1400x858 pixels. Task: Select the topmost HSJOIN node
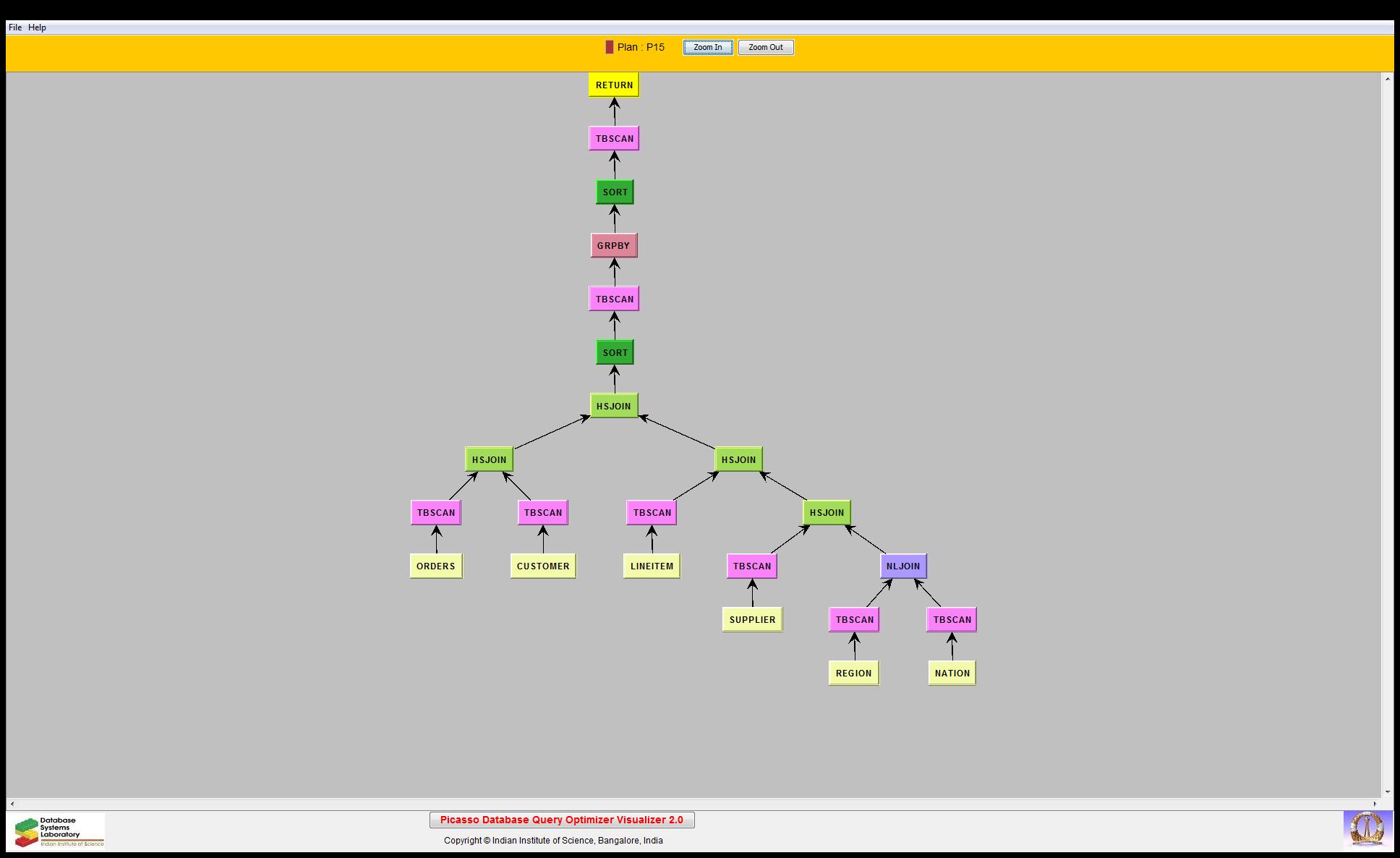[614, 407]
